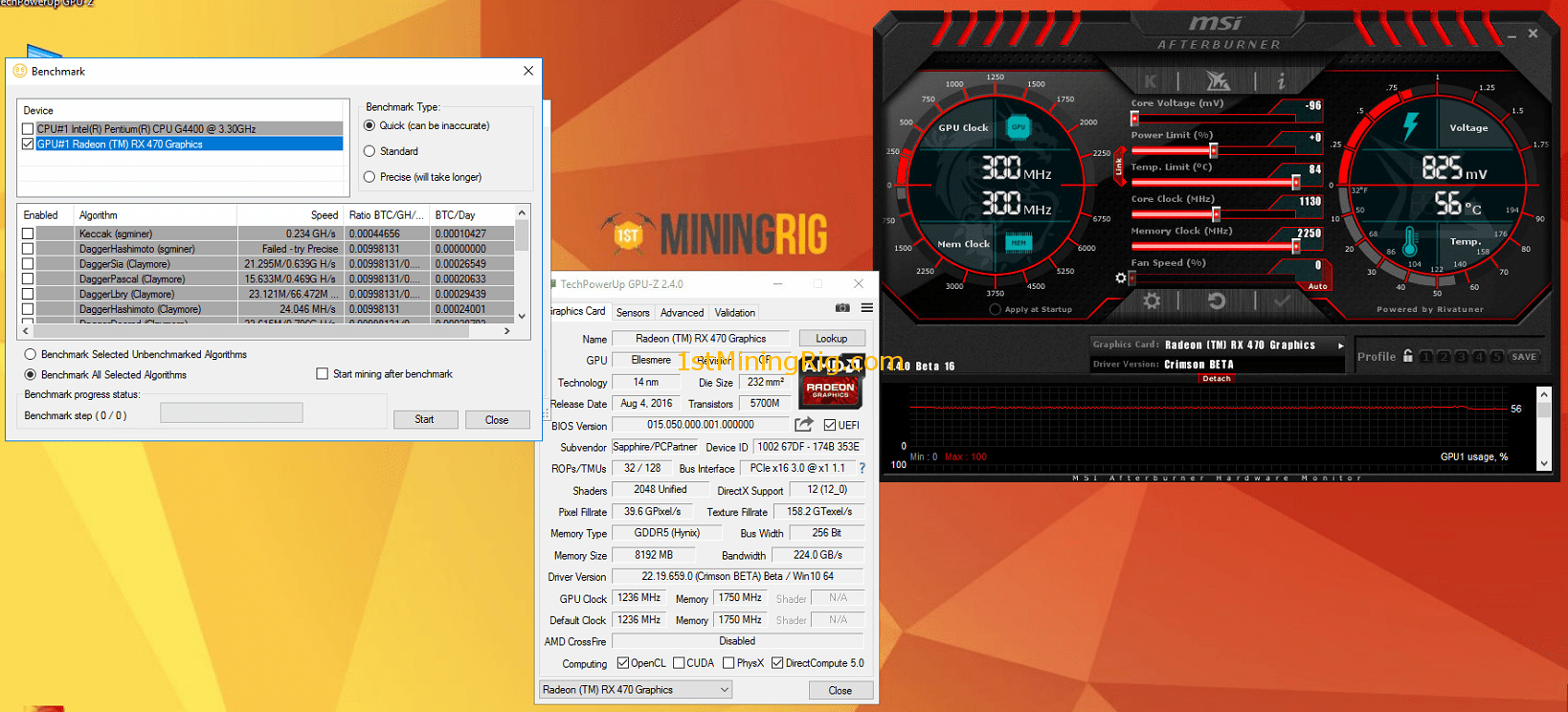The image size is (1568, 712).
Task: Select Precise benchmark type radio
Action: coord(370,177)
